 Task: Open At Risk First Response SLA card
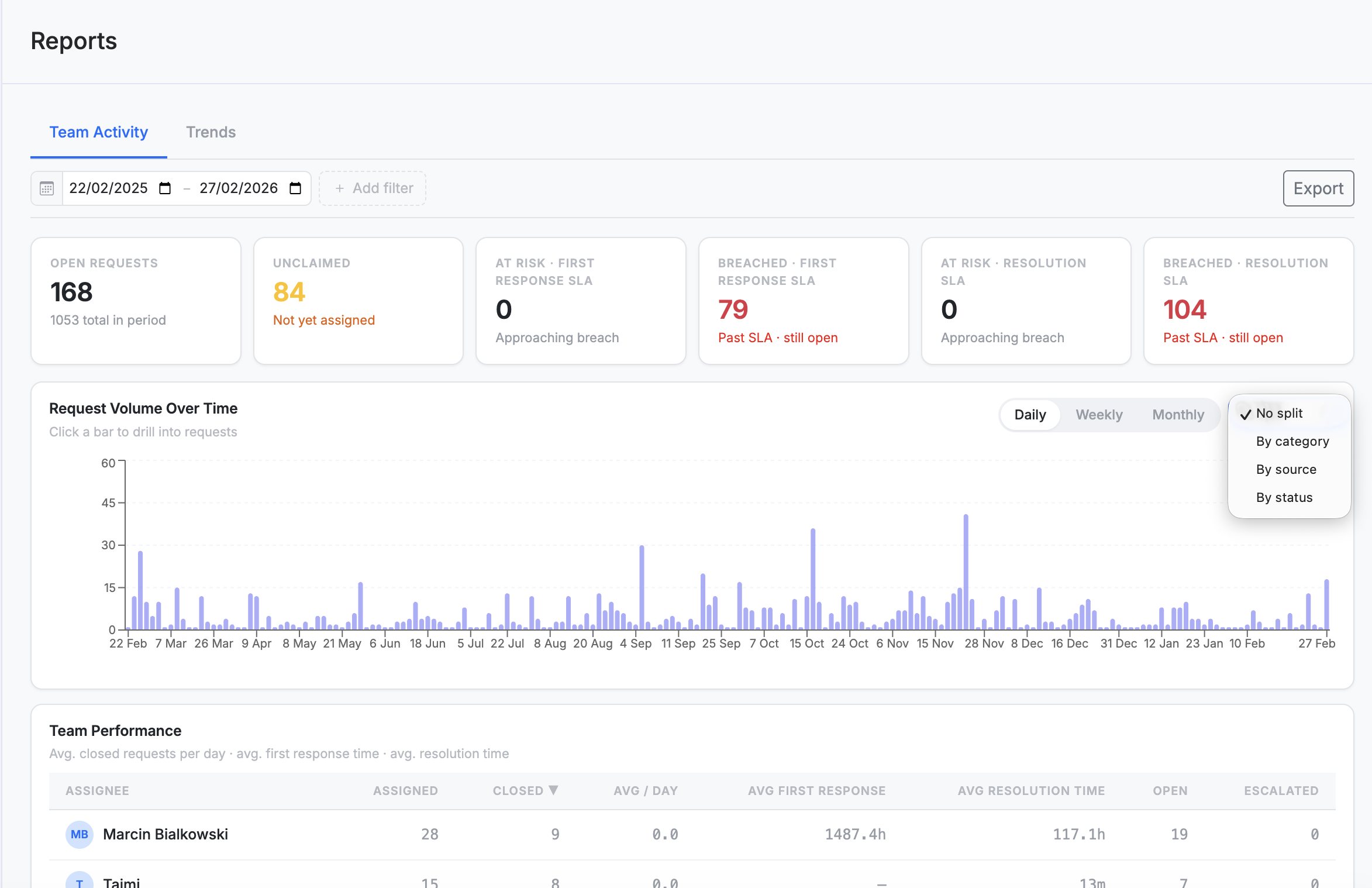pyautogui.click(x=581, y=301)
